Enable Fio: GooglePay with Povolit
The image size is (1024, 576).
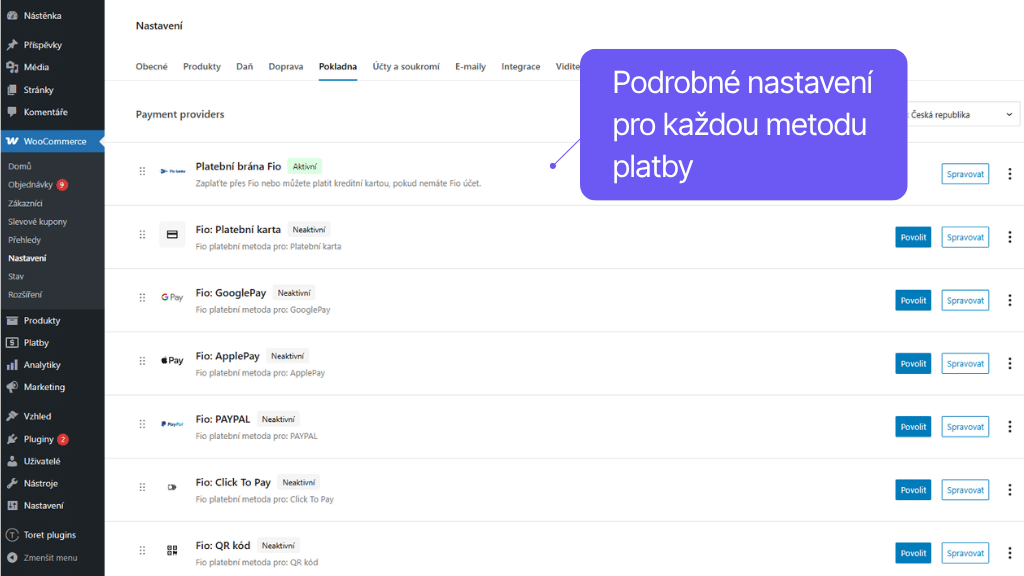(x=913, y=300)
